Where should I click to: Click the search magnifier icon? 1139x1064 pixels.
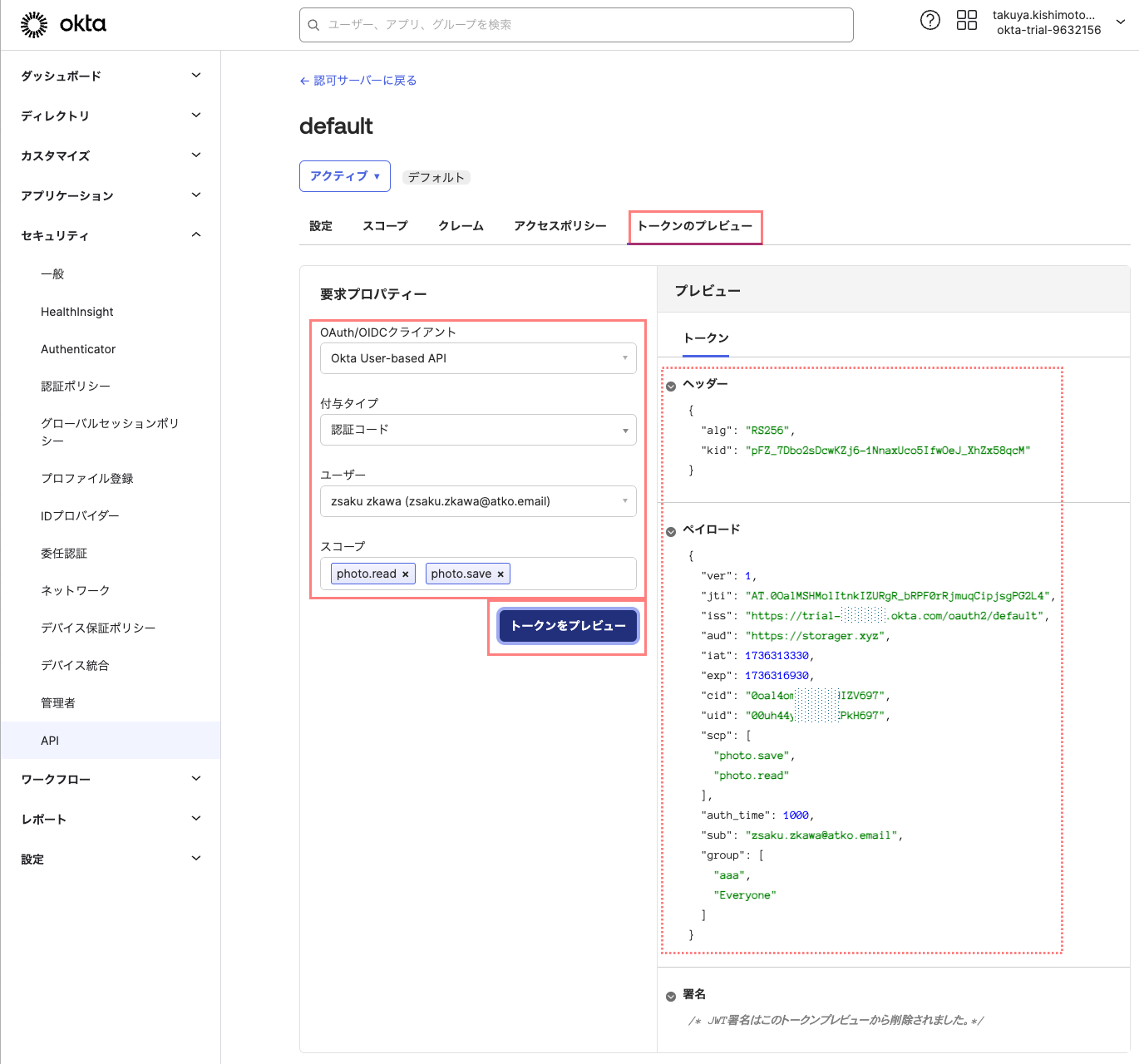pos(313,25)
